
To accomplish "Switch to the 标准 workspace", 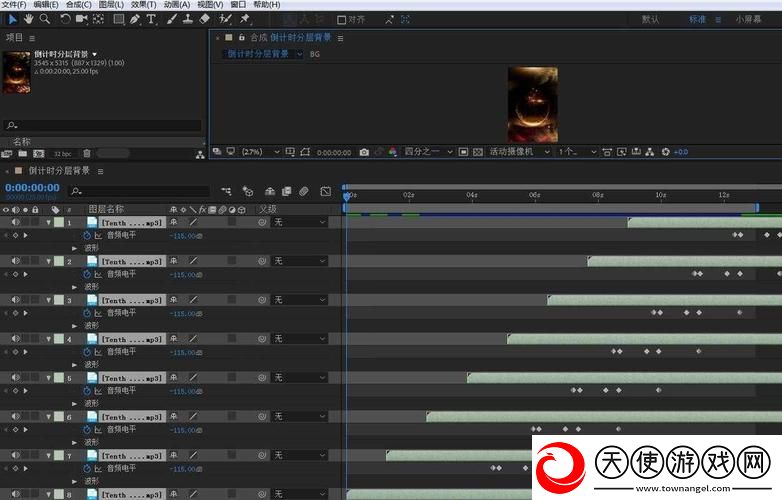I will (x=697, y=19).
